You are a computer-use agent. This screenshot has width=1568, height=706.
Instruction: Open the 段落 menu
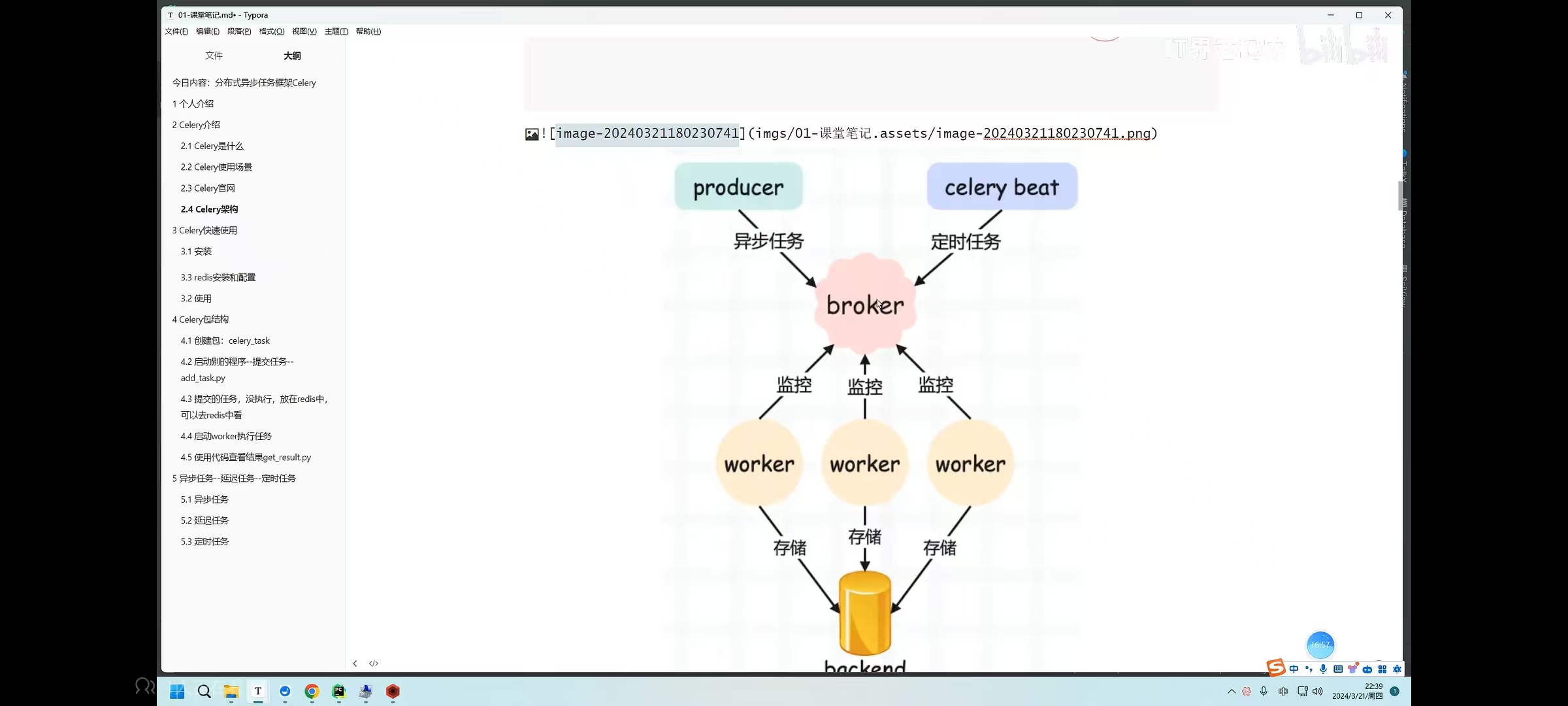(x=239, y=31)
